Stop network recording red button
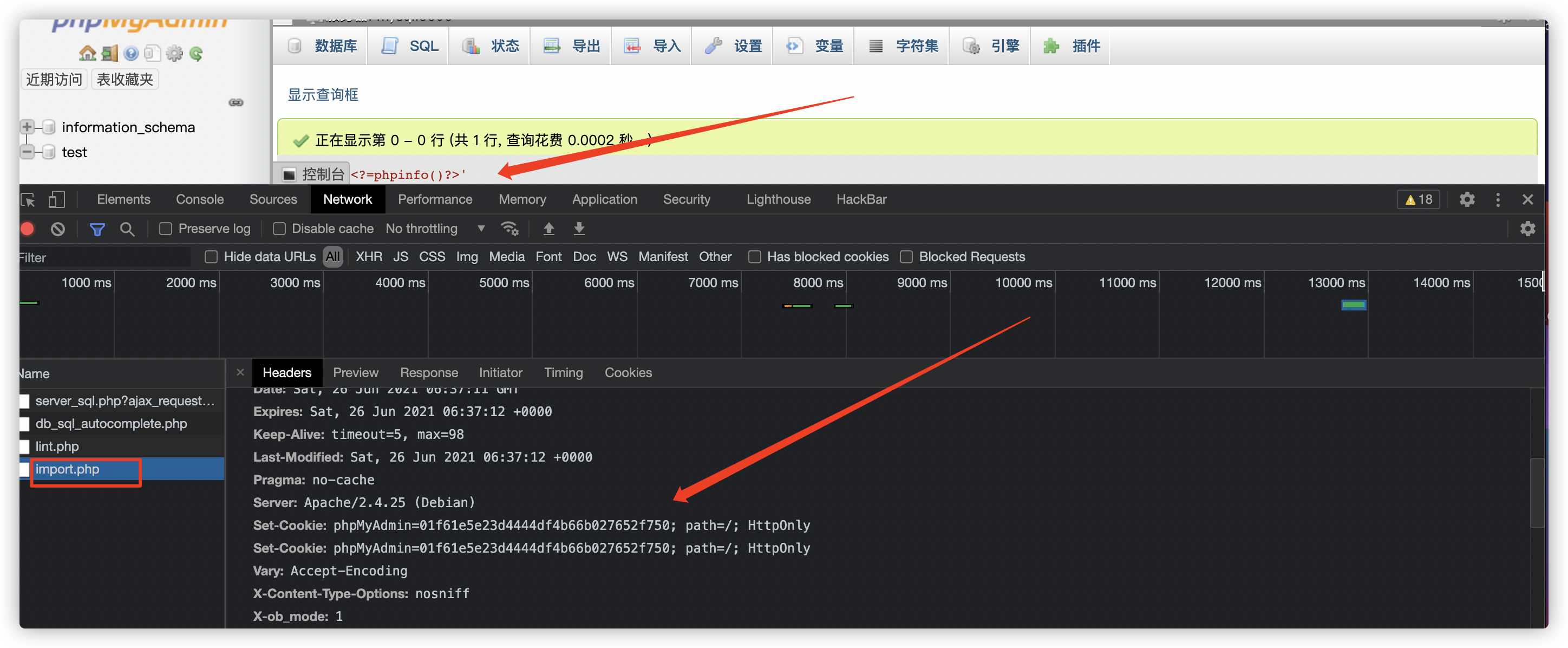The width and height of the screenshot is (1568, 648). (x=28, y=229)
